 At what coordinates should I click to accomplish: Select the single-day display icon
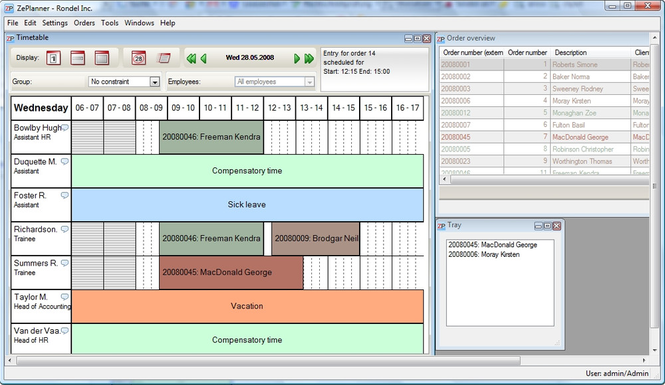[53, 58]
